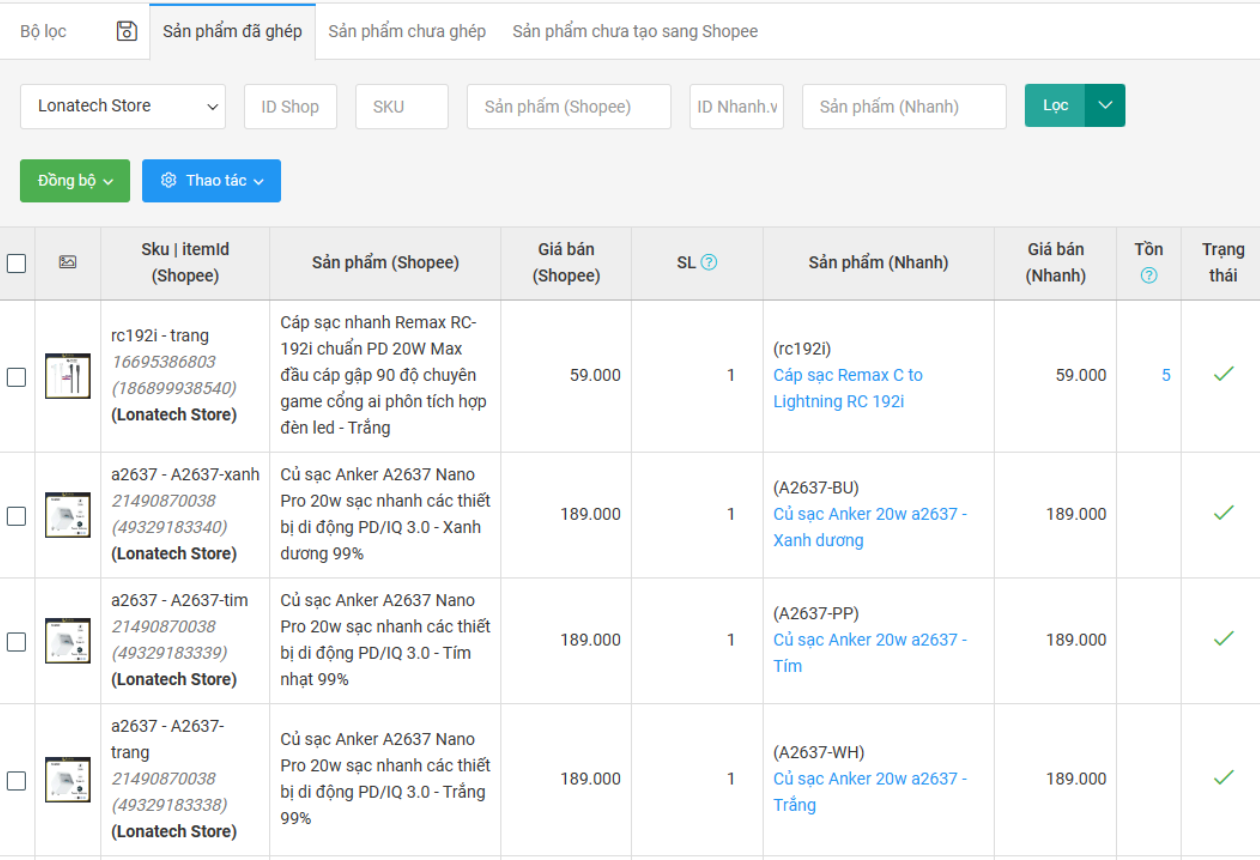The width and height of the screenshot is (1260, 860).
Task: Switch to Sản phẩm chưa ghép tab
Action: coord(407,31)
